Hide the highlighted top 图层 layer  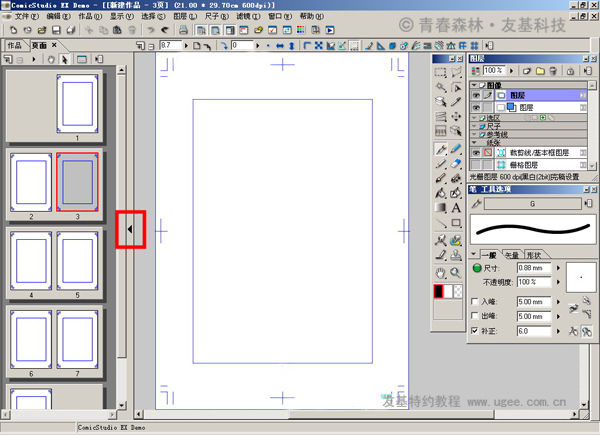point(476,95)
